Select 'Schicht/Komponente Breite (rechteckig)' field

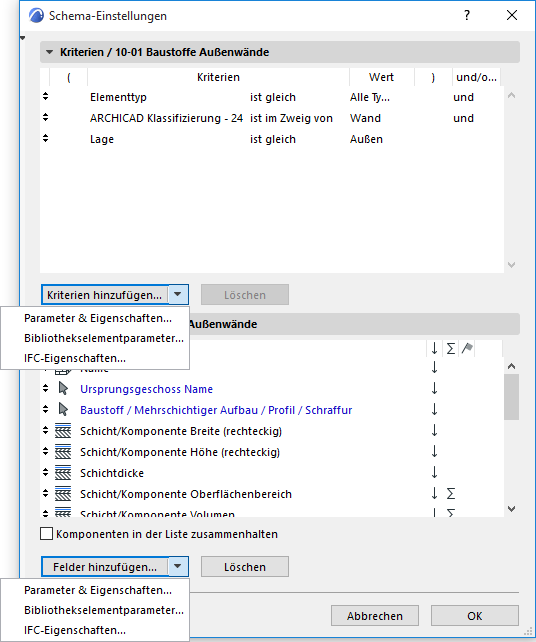point(181,431)
